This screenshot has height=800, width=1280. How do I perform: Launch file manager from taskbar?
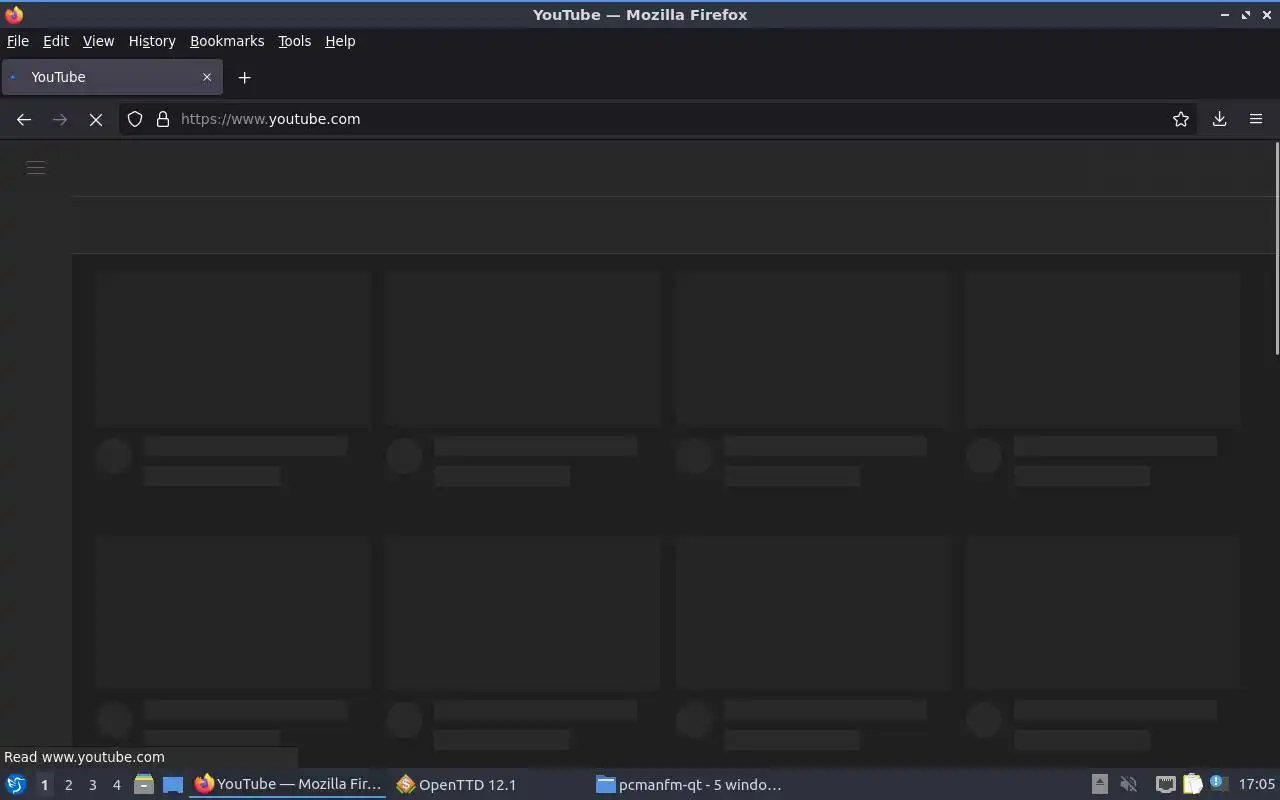point(144,785)
